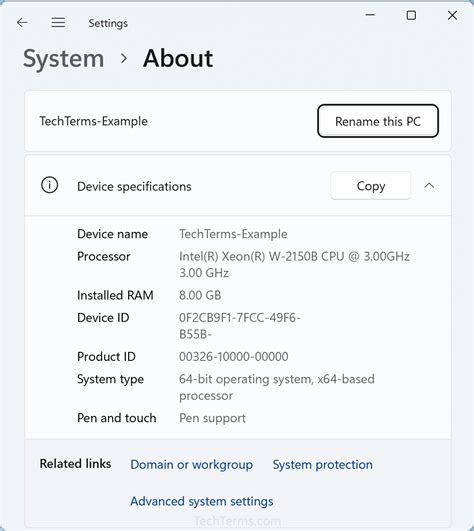This screenshot has height=531, width=474.
Task: Open System protection link
Action: point(323,465)
